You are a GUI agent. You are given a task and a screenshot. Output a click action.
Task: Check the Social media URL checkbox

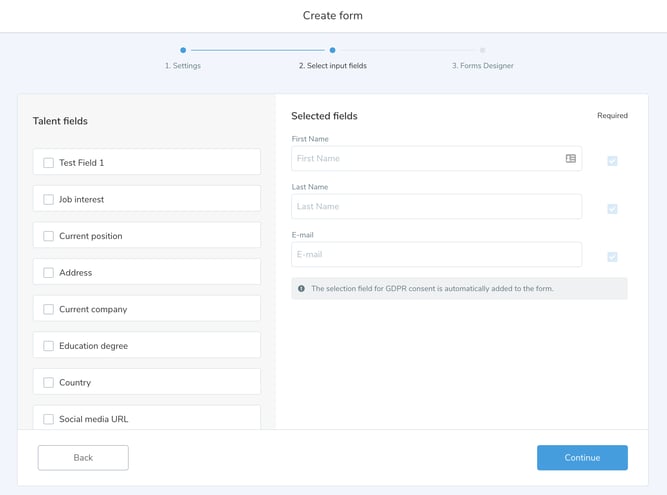coord(48,419)
